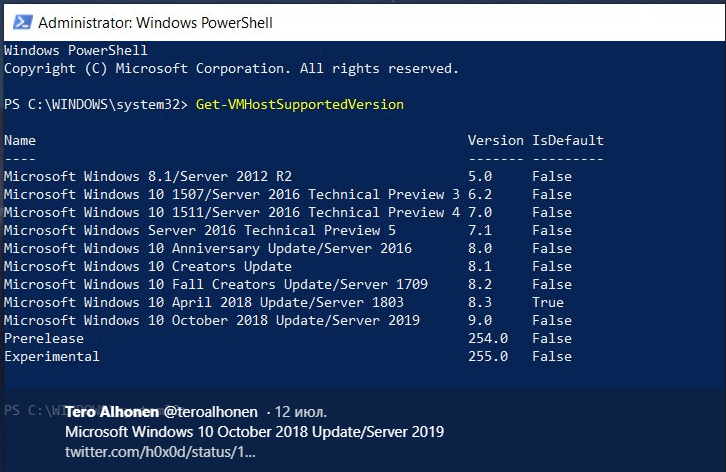Click version 9.0 in the Version column
This screenshot has width=726, height=472.
click(480, 321)
